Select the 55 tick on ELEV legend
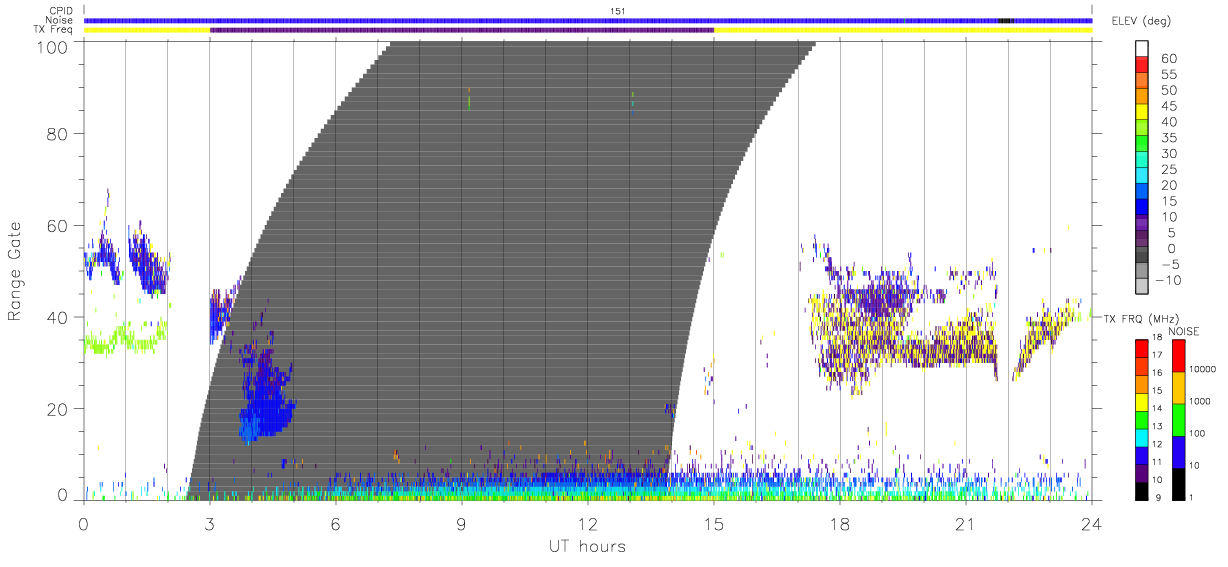Image resolution: width=1228 pixels, height=567 pixels. (x=1169, y=75)
